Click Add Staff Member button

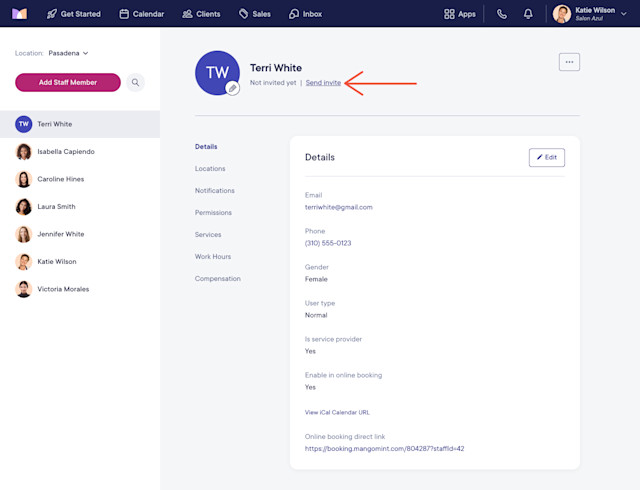pyautogui.click(x=68, y=82)
